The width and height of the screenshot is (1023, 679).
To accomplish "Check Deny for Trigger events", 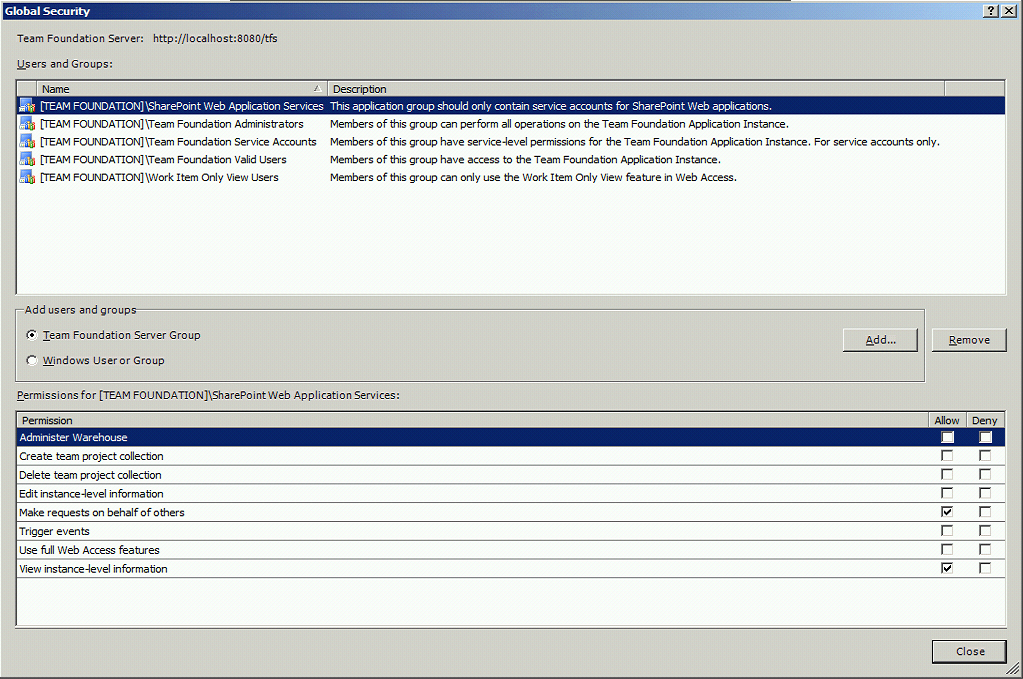I will pyautogui.click(x=985, y=531).
